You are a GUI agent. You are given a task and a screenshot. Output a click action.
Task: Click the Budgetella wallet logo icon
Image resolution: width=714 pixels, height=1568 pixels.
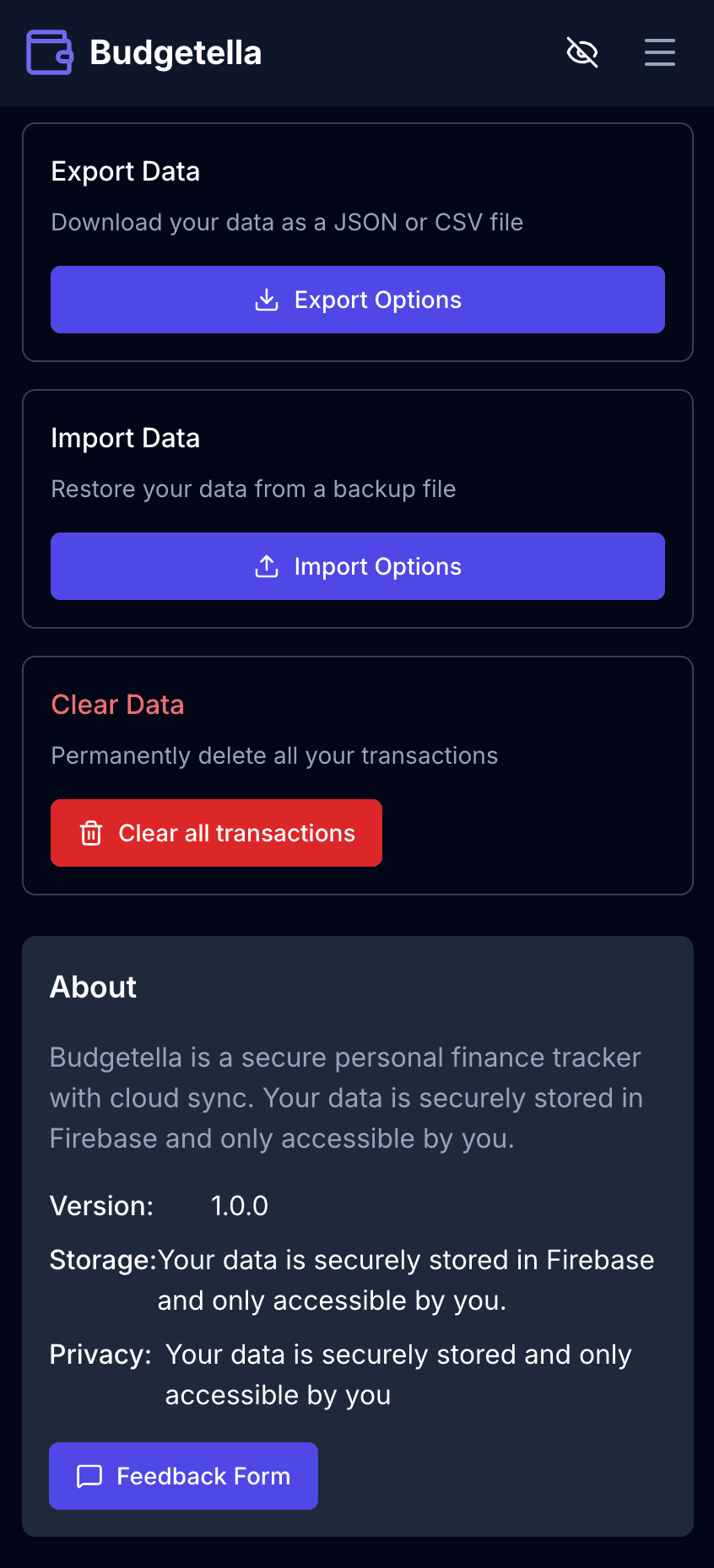tap(48, 52)
